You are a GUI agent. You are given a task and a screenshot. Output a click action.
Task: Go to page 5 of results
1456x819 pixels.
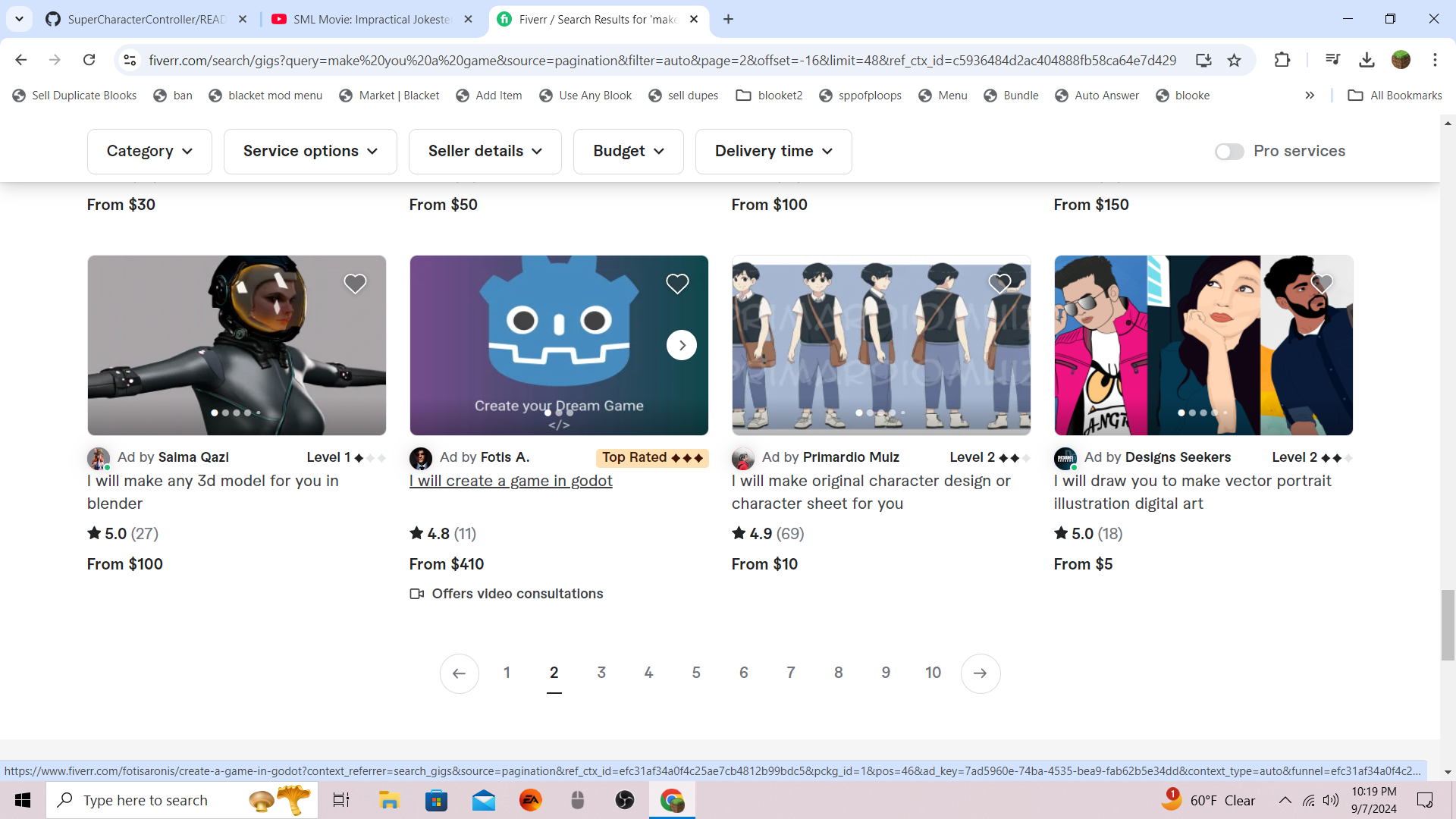coord(696,673)
